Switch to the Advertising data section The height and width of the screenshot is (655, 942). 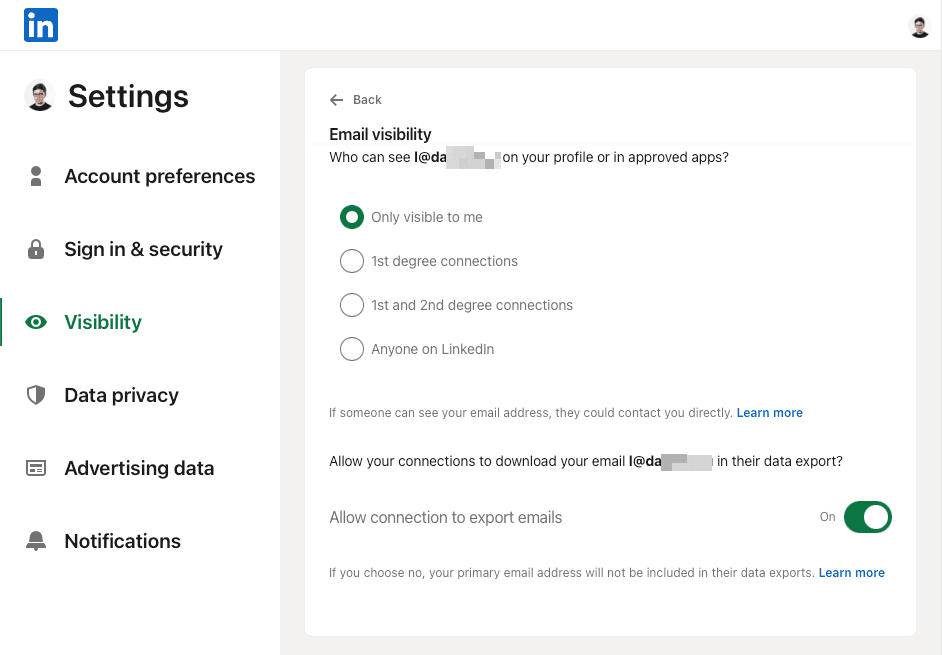click(139, 468)
